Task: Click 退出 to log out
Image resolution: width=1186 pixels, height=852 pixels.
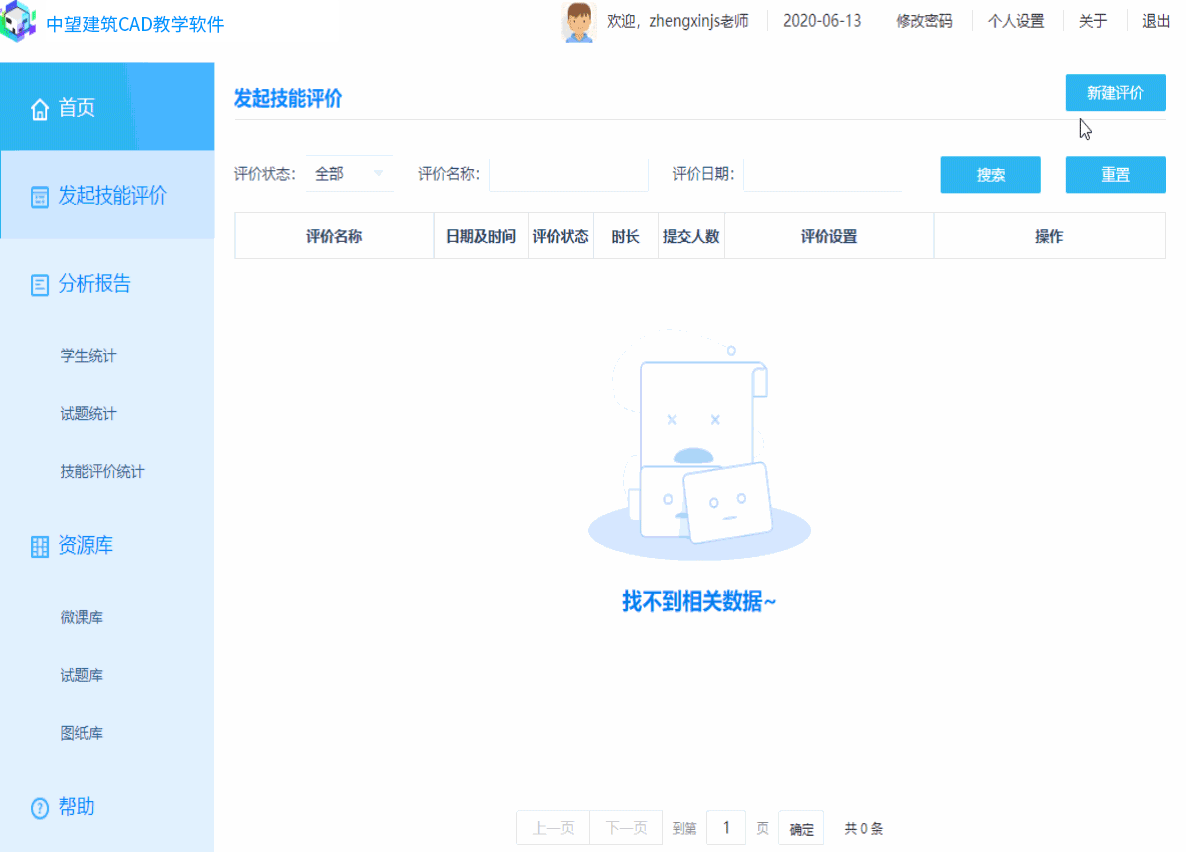Action: [1156, 21]
